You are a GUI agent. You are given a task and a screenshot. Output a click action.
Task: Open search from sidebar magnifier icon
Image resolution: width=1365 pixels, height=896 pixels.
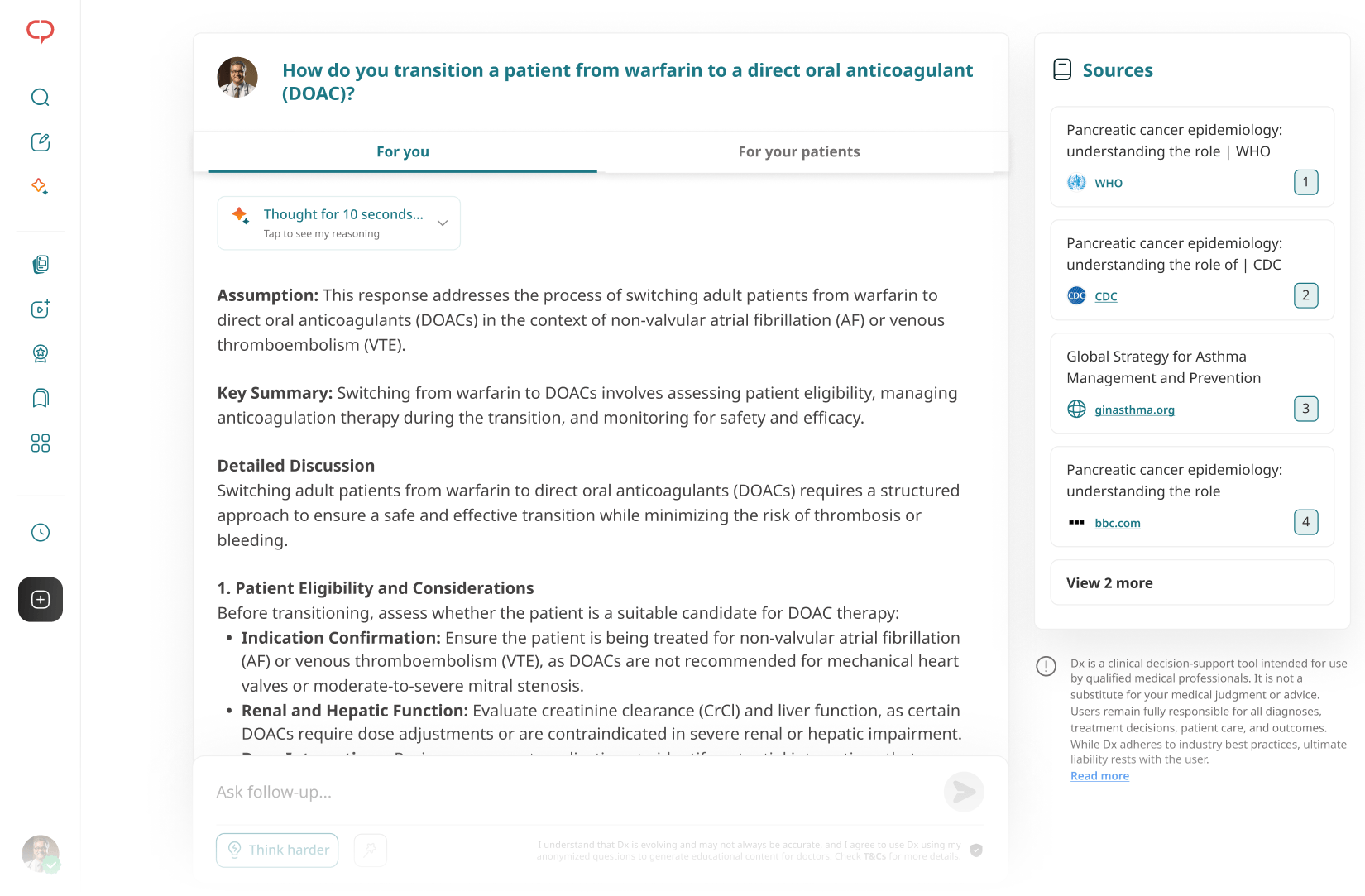pos(41,98)
